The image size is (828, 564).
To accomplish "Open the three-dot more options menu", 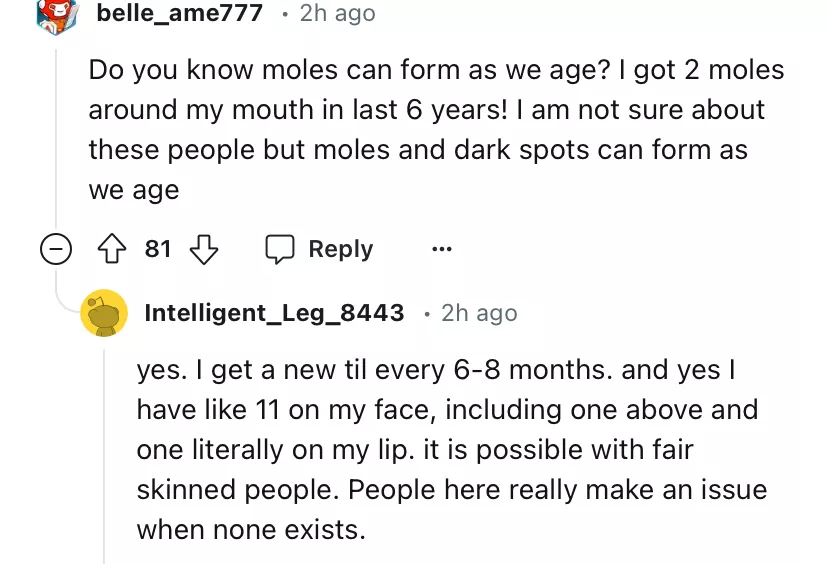I will pyautogui.click(x=441, y=249).
